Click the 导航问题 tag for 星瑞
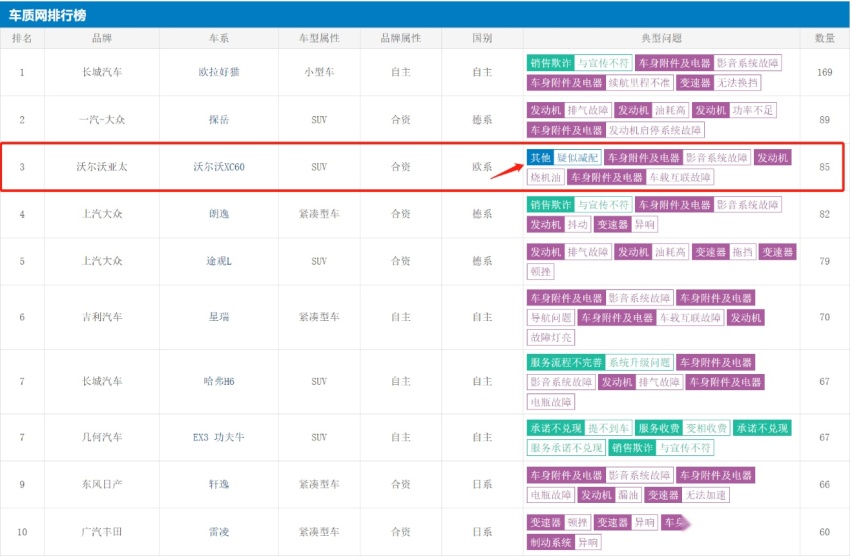This screenshot has width=852, height=556. (551, 318)
